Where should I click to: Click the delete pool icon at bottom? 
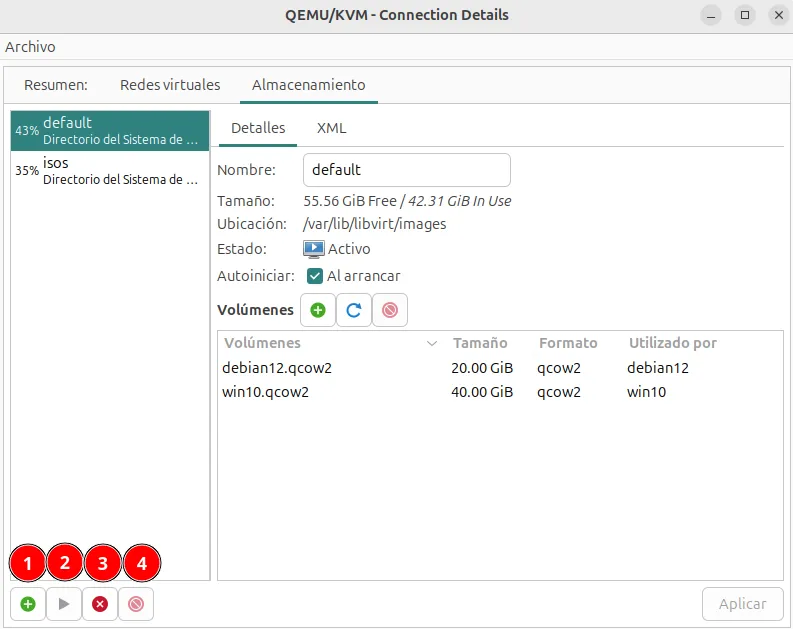tap(136, 604)
